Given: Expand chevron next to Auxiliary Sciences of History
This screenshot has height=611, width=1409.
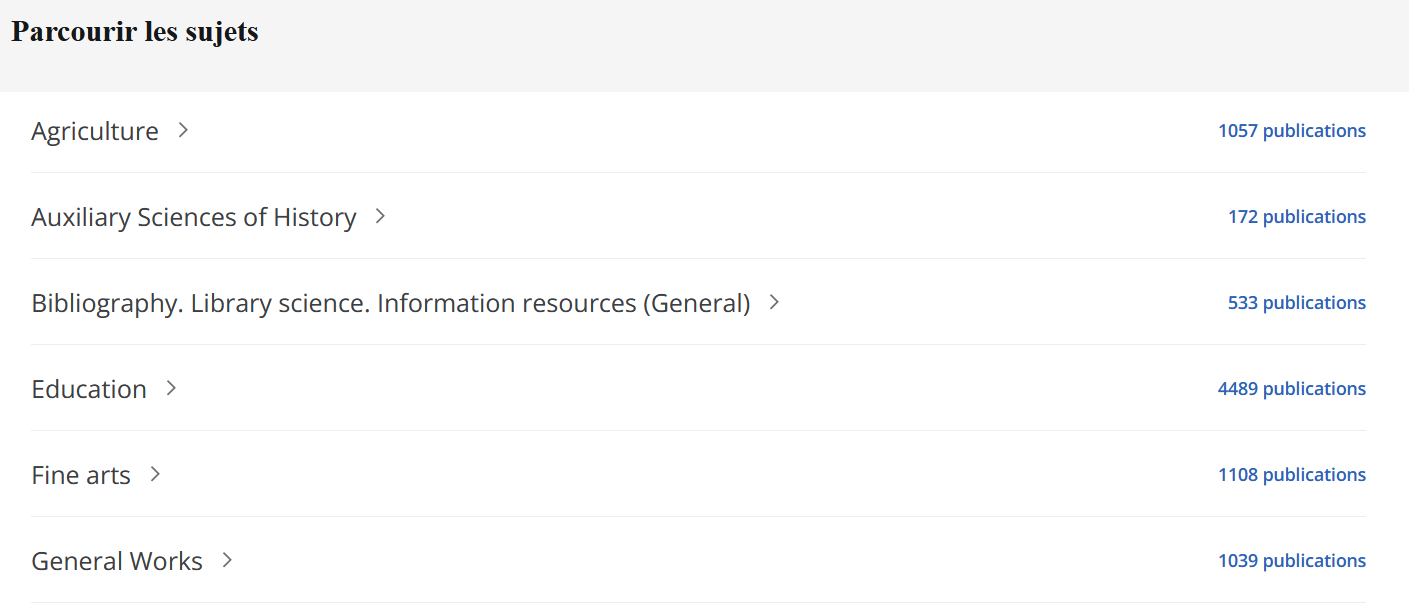Looking at the screenshot, I should [380, 216].
